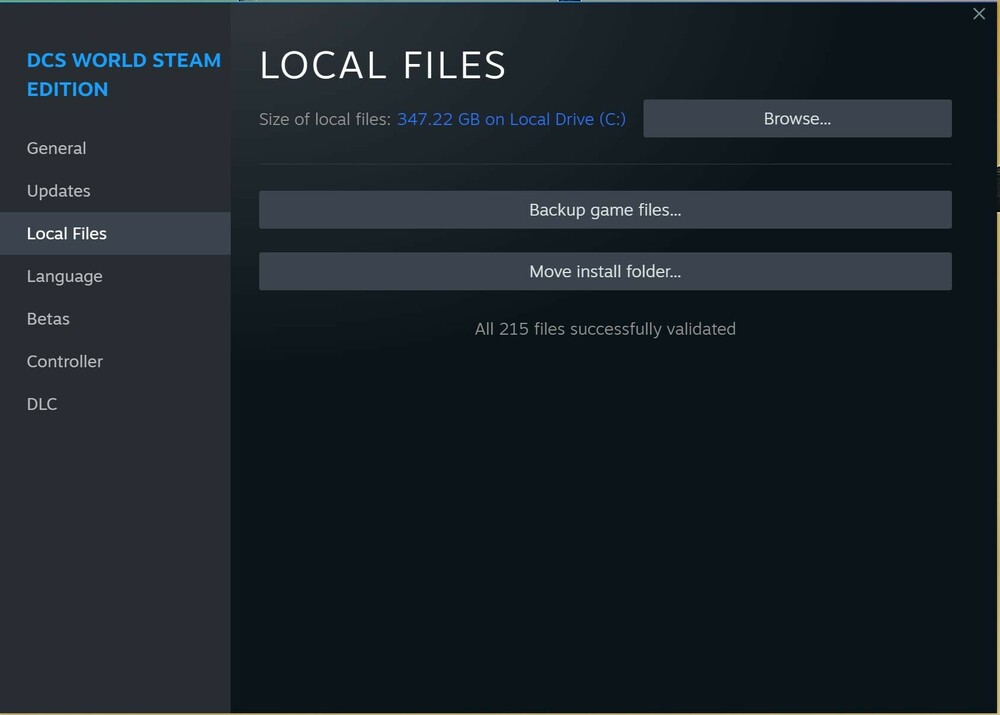Viewport: 1000px width, 715px height.
Task: Click empty panel area below the validation message
Action: pos(605,520)
